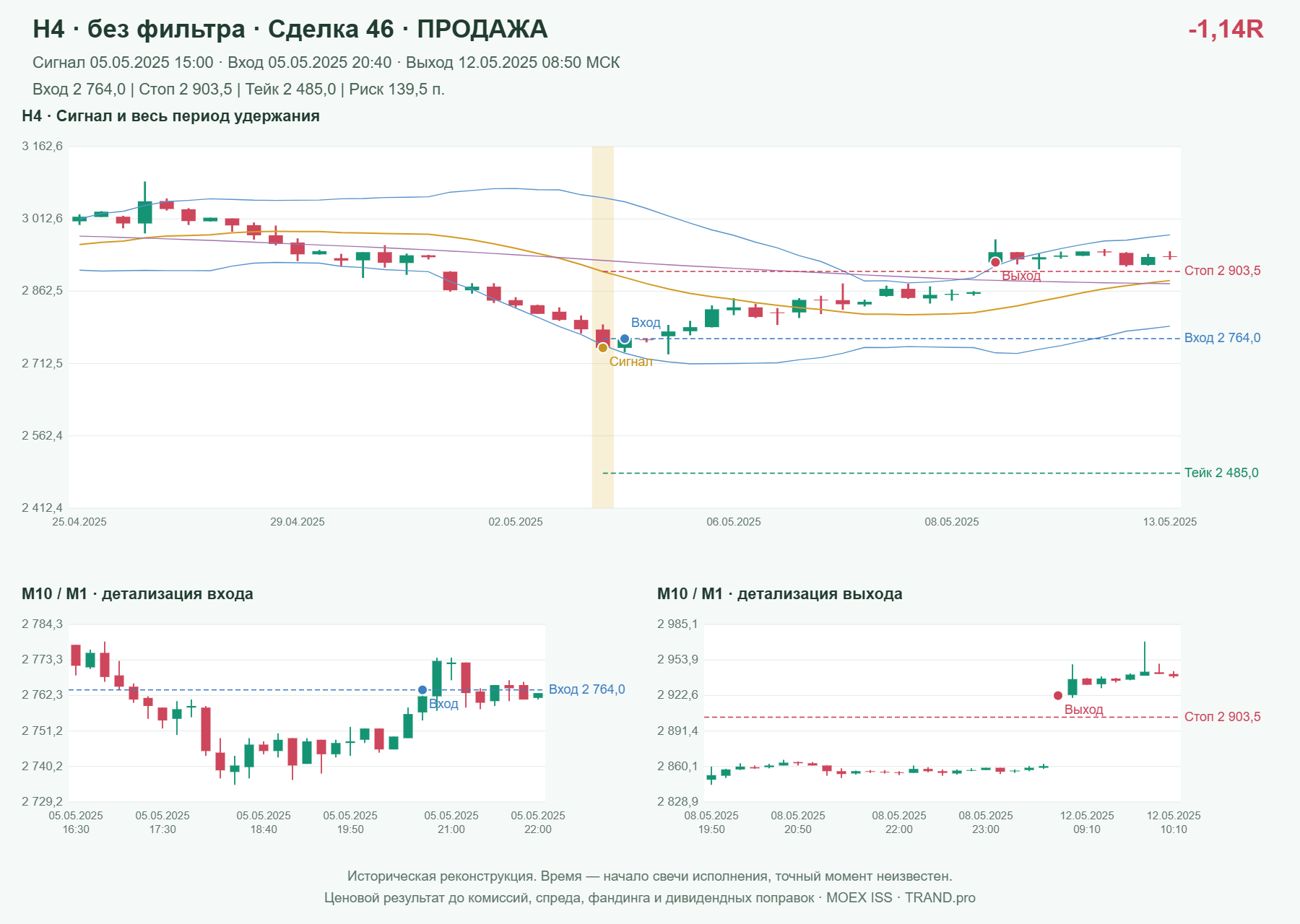Click the highlighted signal candle band
Screen dimensions: 1300x924
603,327
